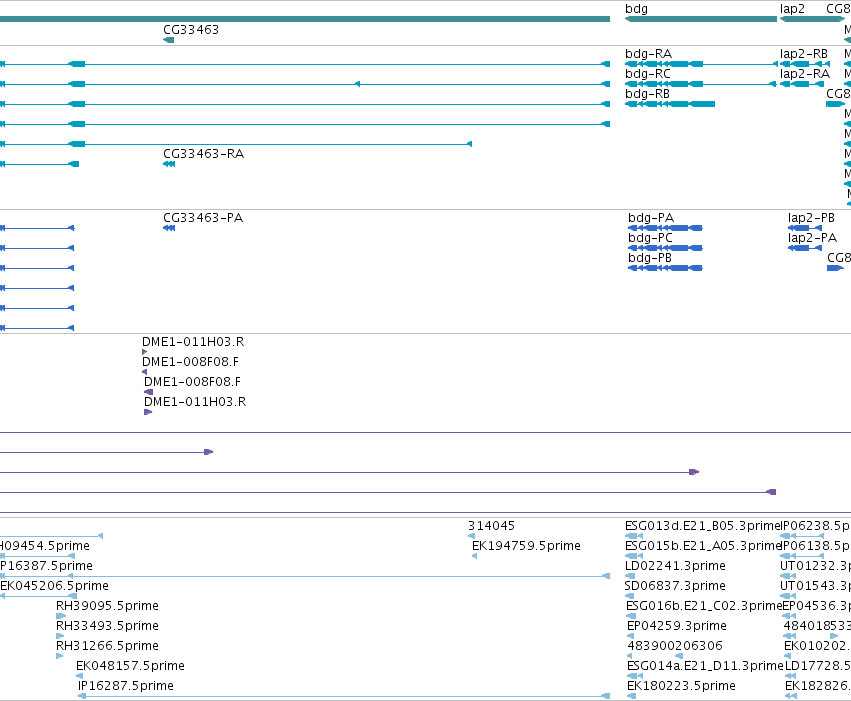The height and width of the screenshot is (701, 851).
Task: Open the LD02241.3prime EST
Action: coord(675,566)
